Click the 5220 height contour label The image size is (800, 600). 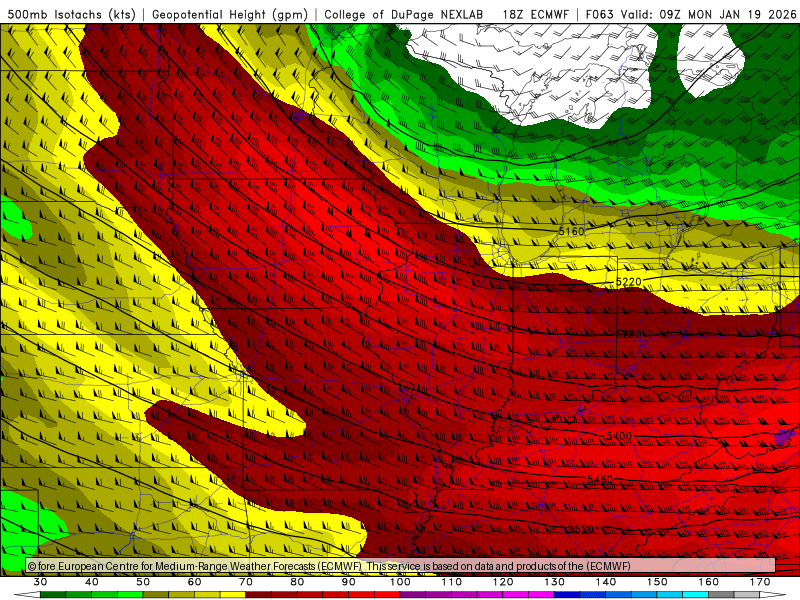point(629,282)
